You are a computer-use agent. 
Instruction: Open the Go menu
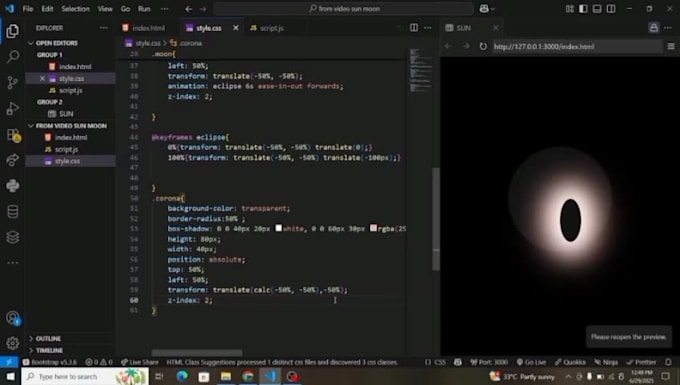pos(125,9)
